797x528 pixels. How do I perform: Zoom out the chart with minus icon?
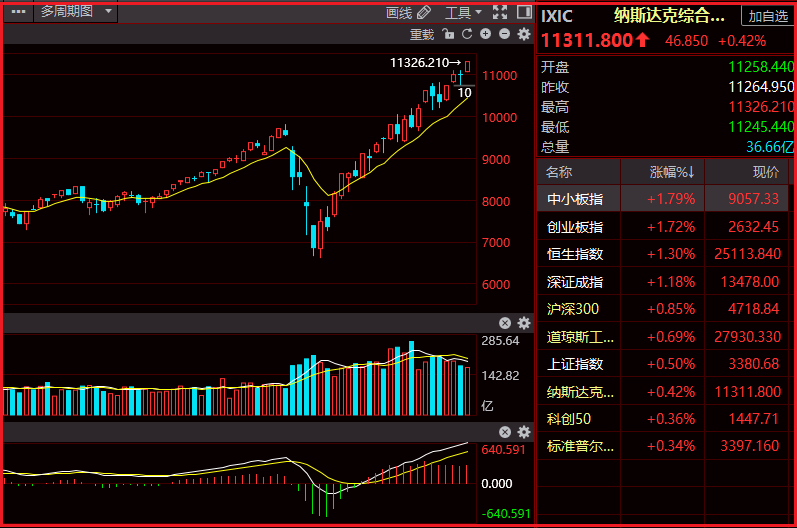pyautogui.click(x=504, y=34)
